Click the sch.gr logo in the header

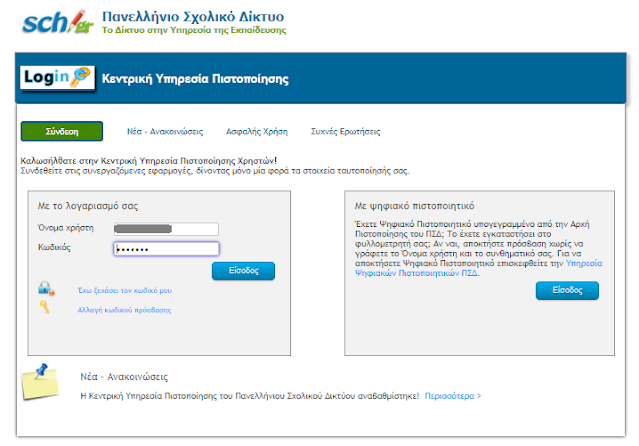point(58,22)
